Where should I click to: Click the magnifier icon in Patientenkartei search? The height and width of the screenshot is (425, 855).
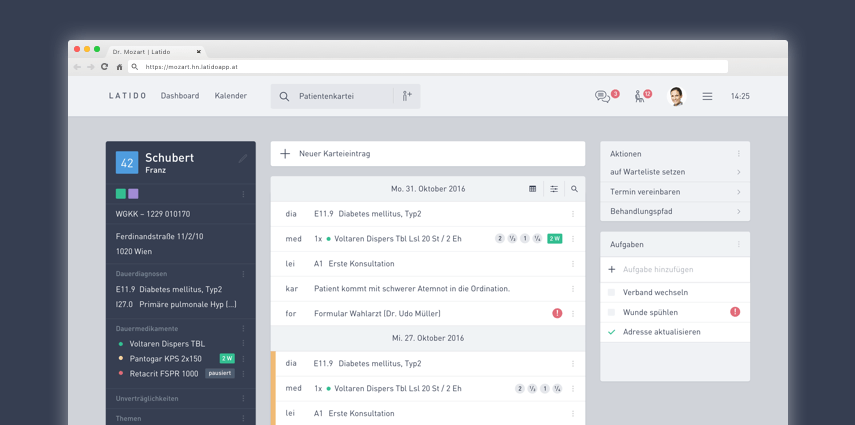(284, 97)
